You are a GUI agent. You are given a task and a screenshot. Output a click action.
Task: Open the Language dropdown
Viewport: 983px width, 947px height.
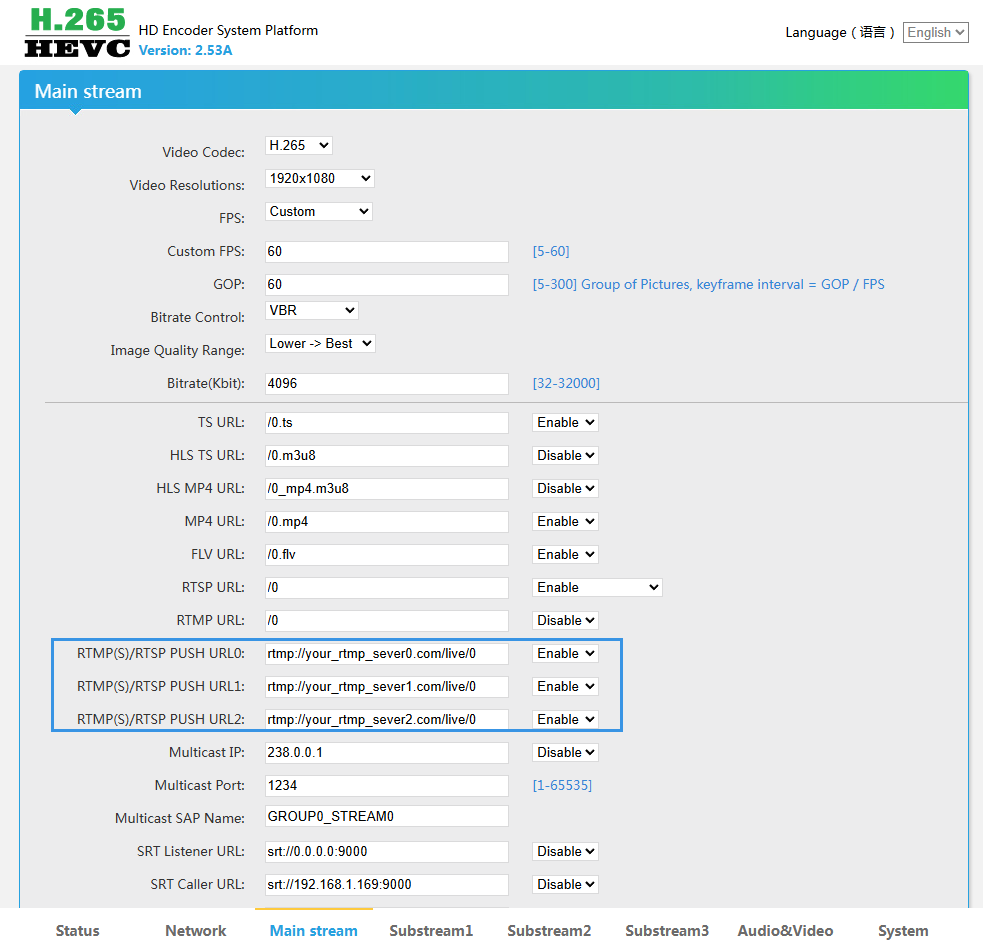click(935, 33)
